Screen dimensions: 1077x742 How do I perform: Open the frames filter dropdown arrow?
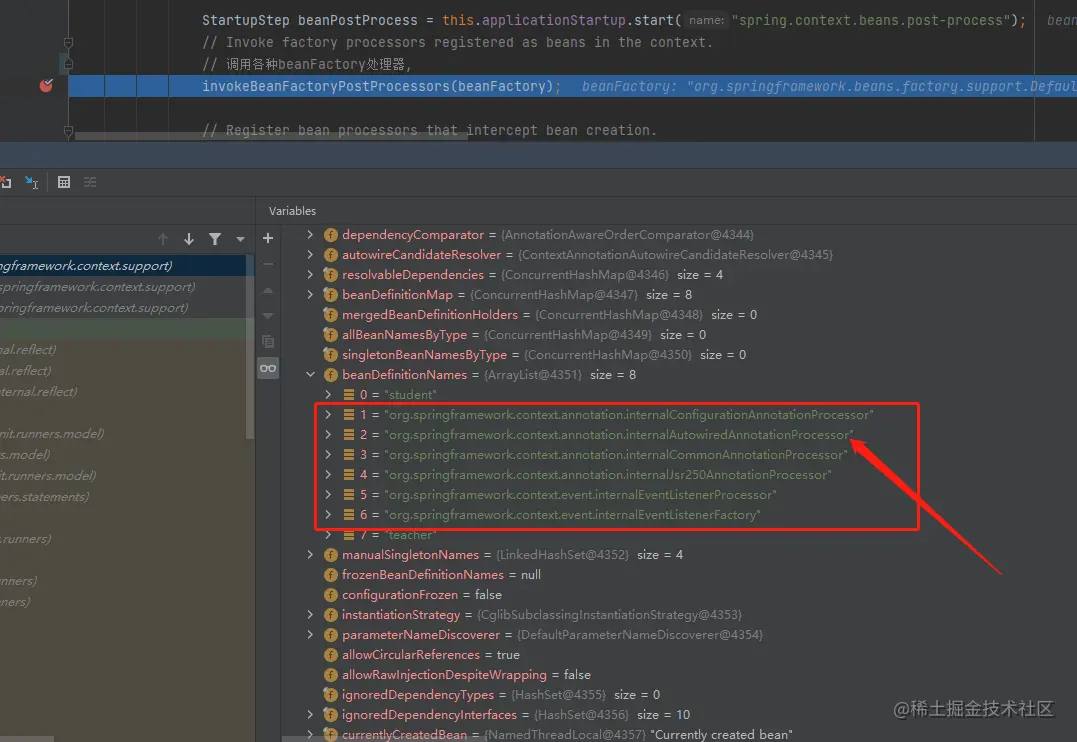tap(240, 239)
